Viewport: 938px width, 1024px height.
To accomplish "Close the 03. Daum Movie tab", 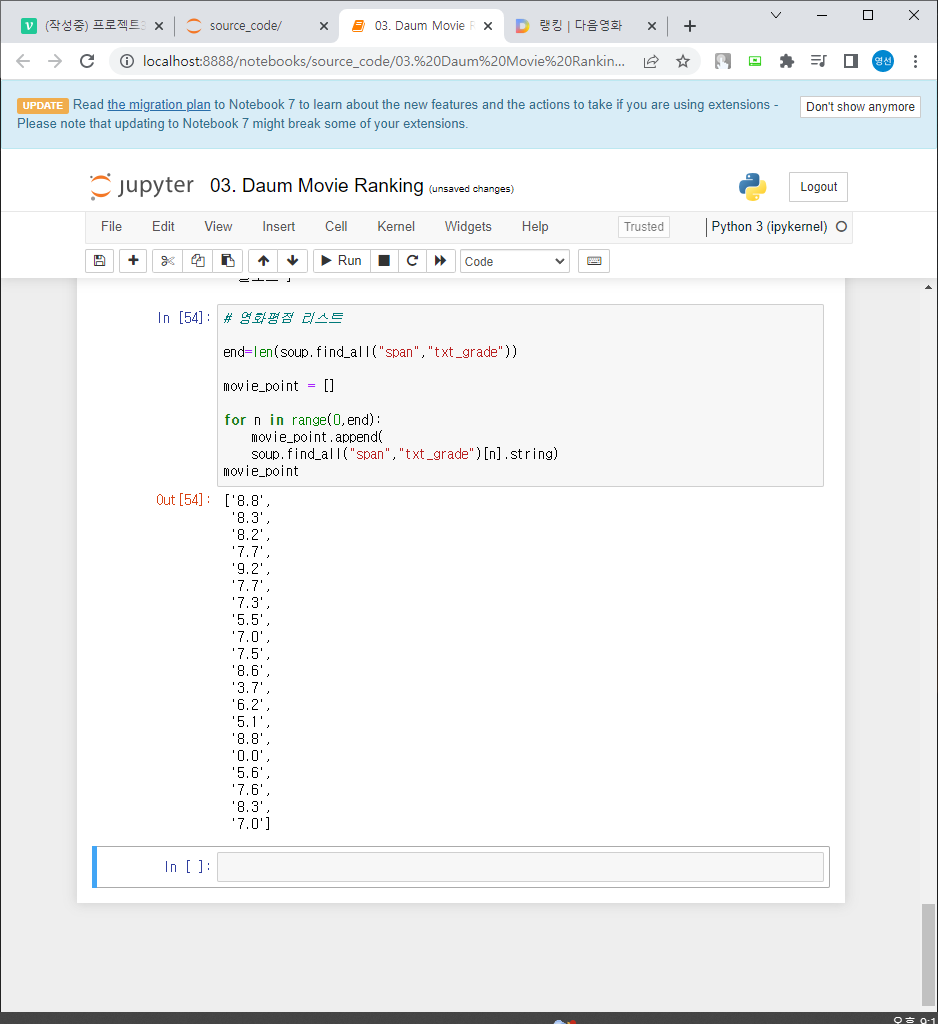I will click(488, 26).
